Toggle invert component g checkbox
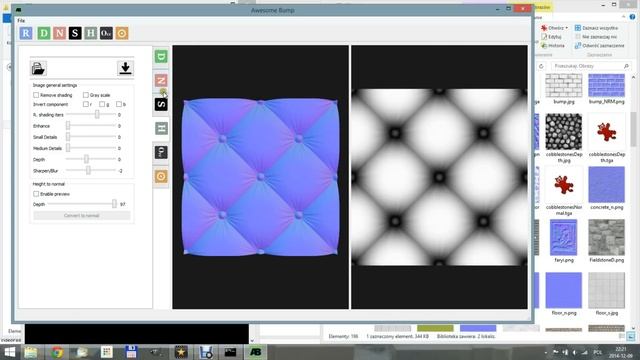The width and height of the screenshot is (640, 360). [x=102, y=104]
